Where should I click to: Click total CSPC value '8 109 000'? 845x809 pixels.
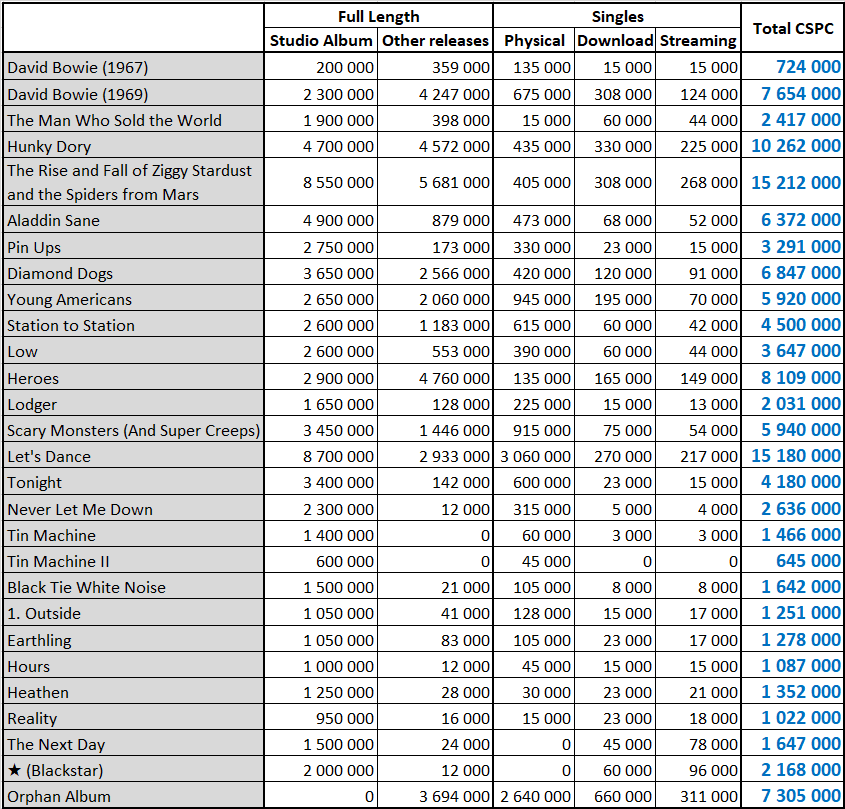pyautogui.click(x=800, y=378)
